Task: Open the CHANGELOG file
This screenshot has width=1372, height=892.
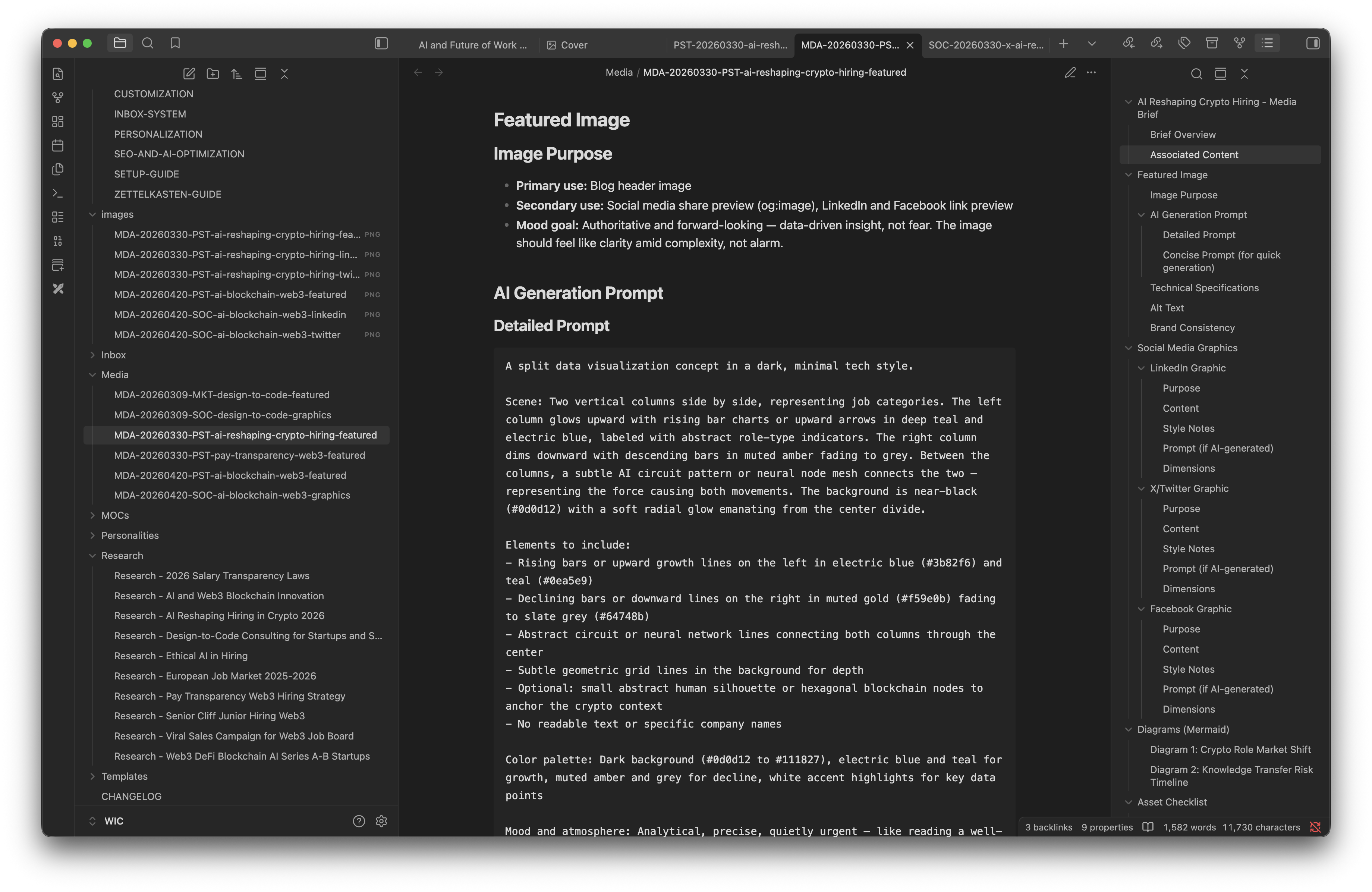Action: [132, 797]
